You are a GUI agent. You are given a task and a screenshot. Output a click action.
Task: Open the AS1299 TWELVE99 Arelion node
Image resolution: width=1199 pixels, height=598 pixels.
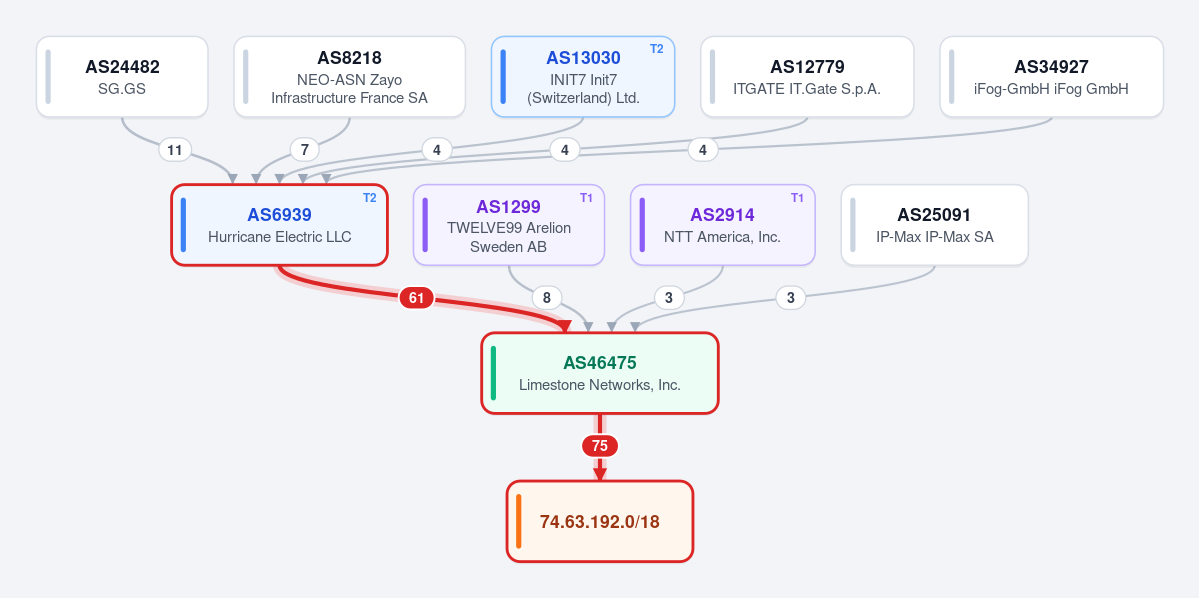point(509,225)
